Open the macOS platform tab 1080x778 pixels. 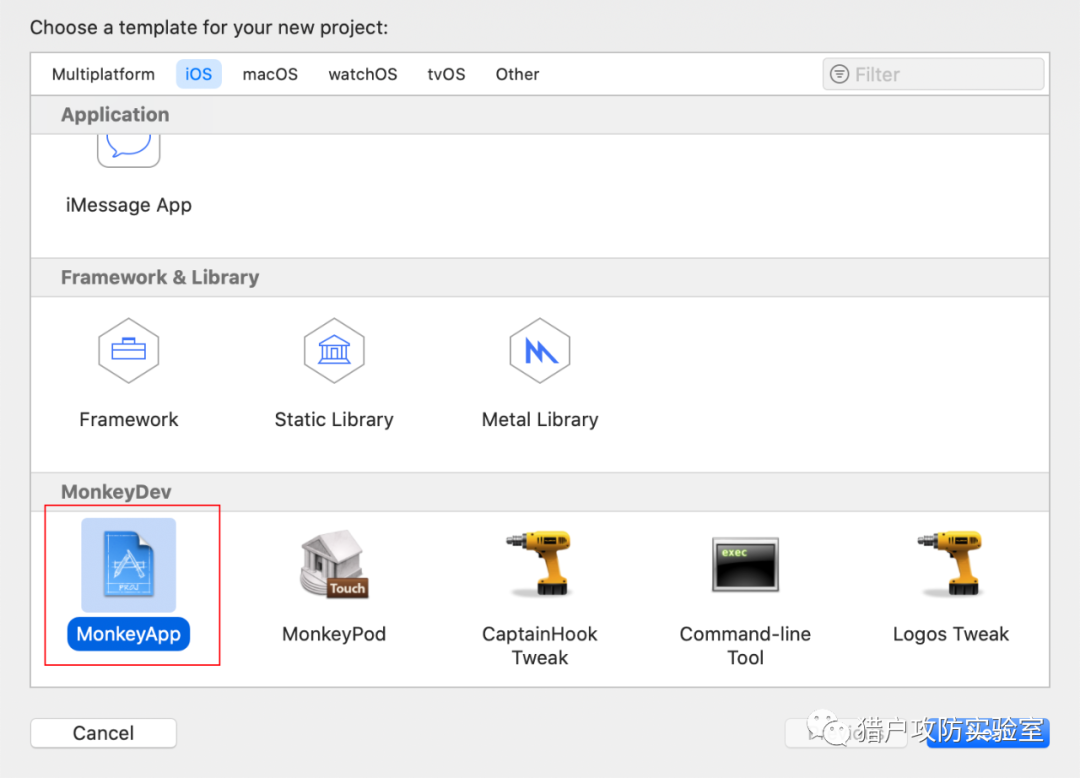(270, 75)
